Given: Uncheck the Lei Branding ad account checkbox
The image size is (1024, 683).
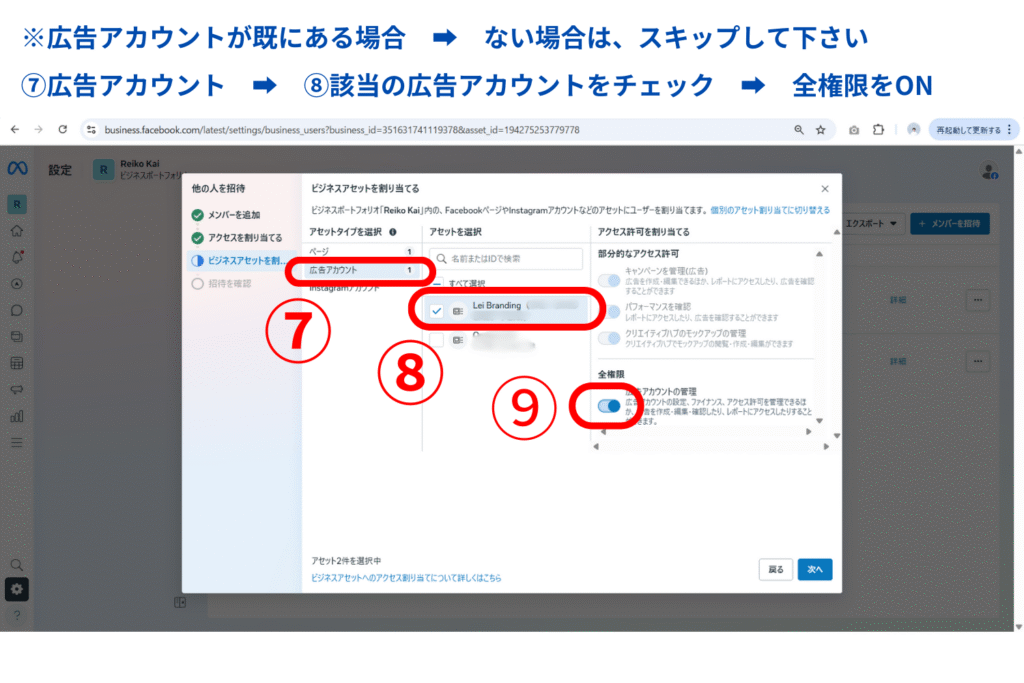Looking at the screenshot, I should (437, 311).
